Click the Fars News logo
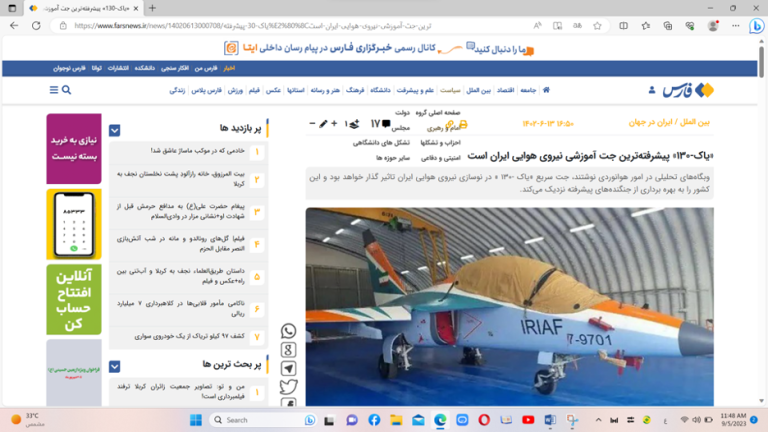Screen dimensions: 768x432 pyautogui.click(x=688, y=91)
